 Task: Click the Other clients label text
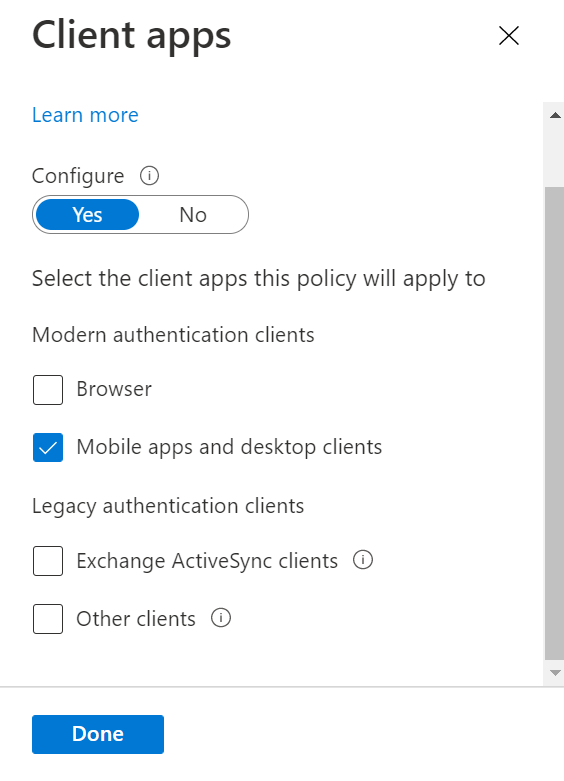tap(136, 619)
